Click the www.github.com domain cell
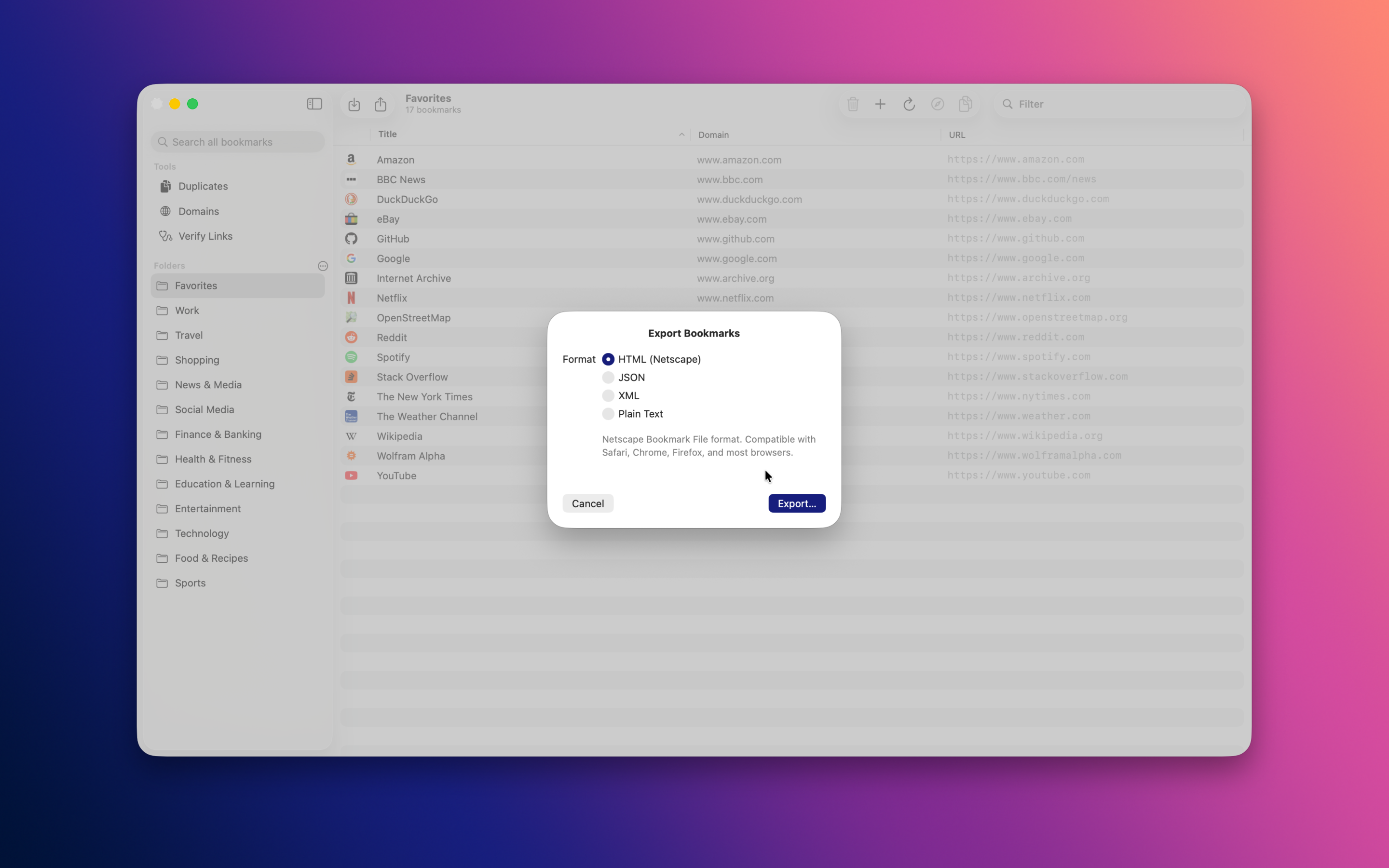This screenshot has width=1389, height=868. (x=736, y=239)
